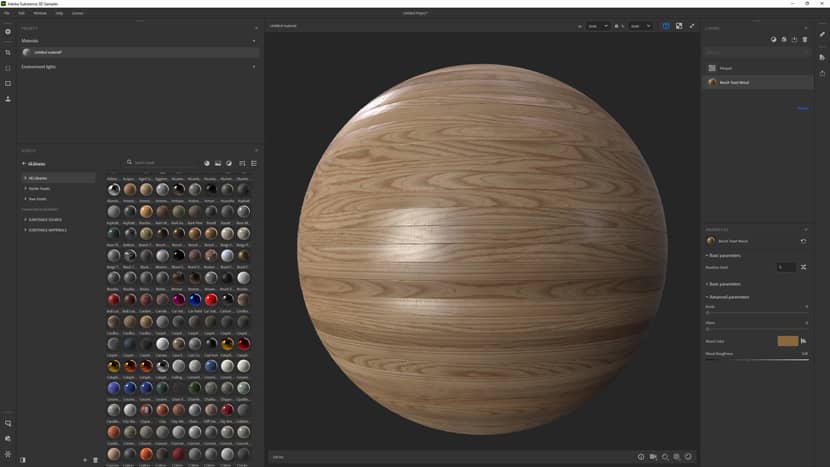Open the Edit menu

tap(22, 13)
